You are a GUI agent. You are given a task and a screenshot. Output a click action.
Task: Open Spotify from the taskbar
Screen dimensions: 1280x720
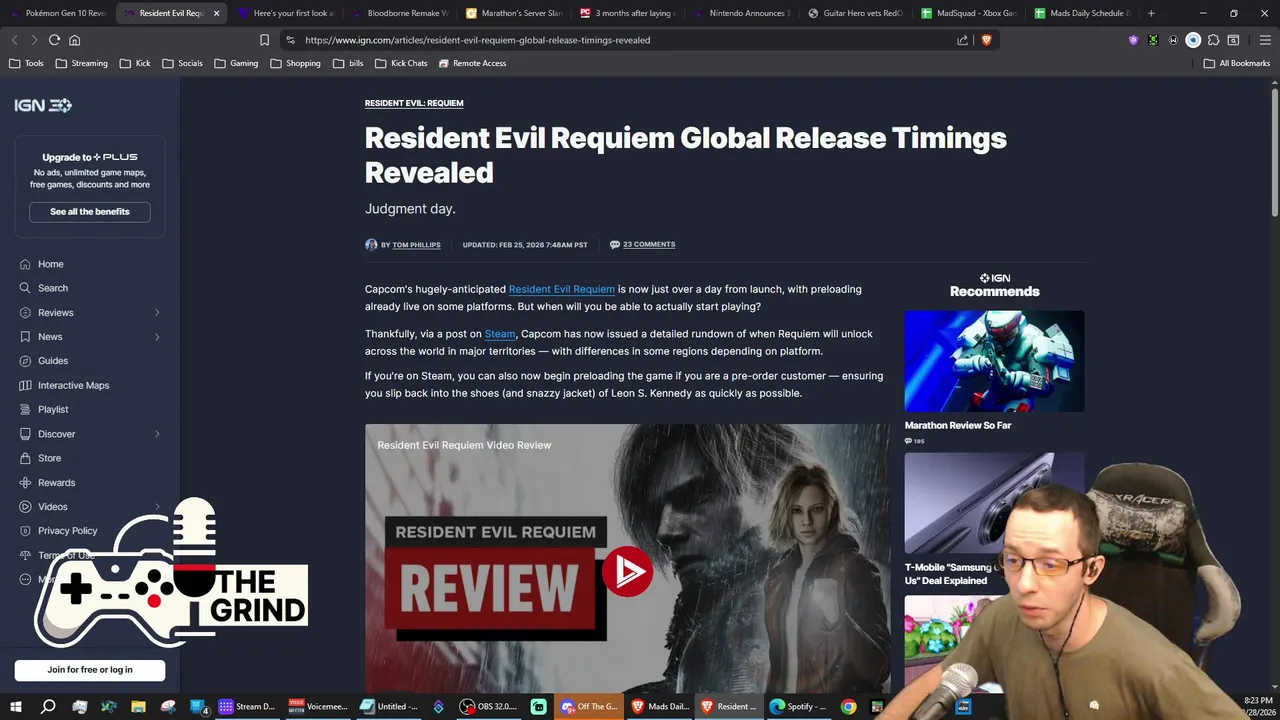[x=796, y=706]
